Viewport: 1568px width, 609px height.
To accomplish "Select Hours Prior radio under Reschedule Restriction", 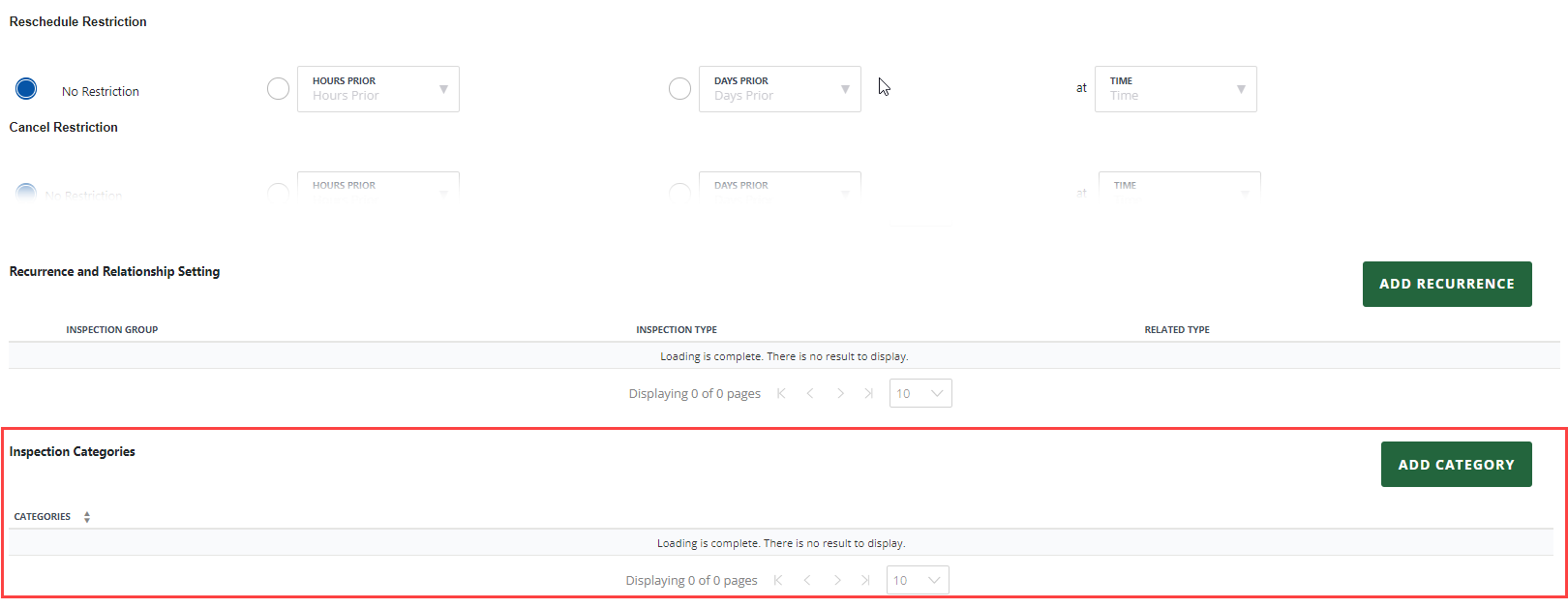I will pos(278,89).
